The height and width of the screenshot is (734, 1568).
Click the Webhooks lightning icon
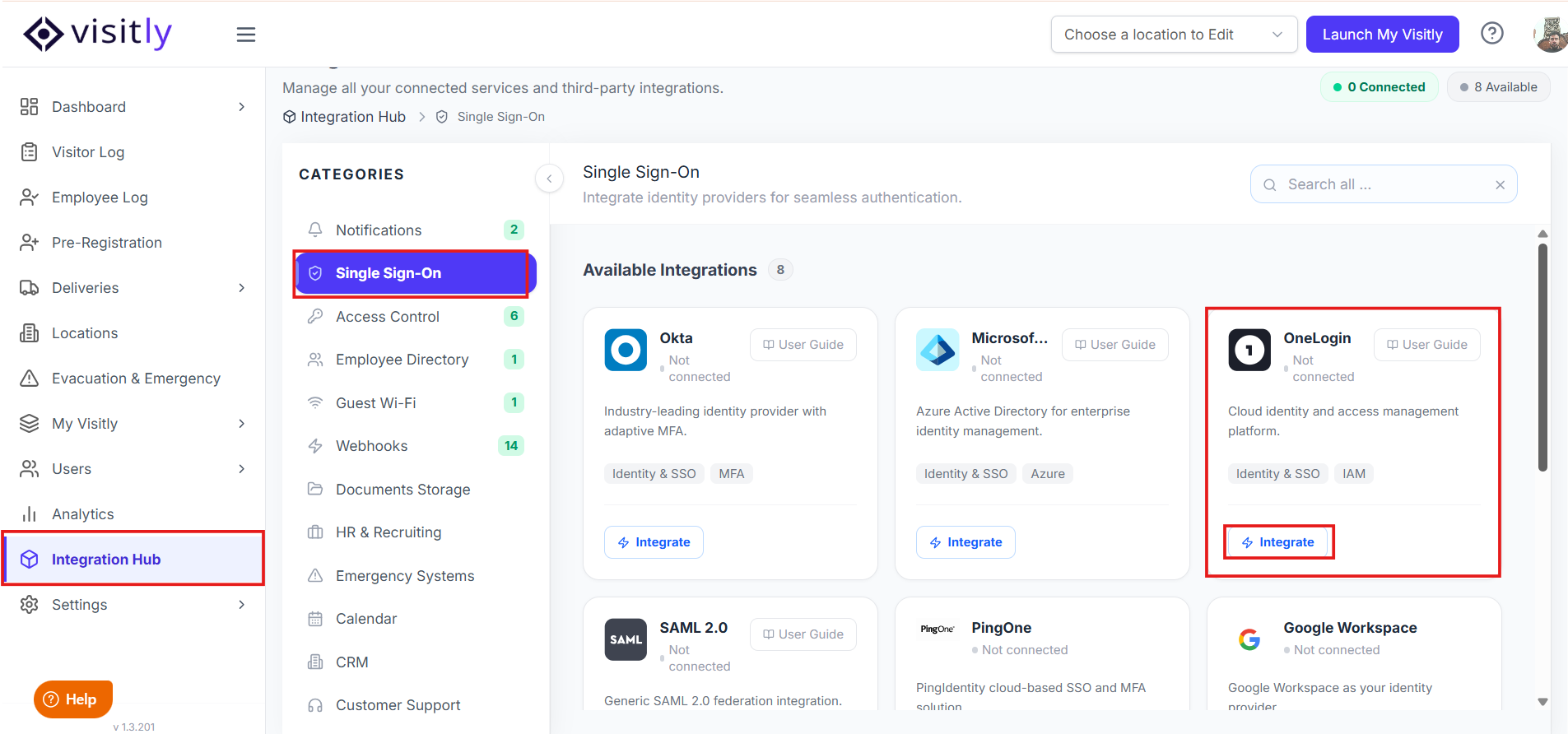(x=315, y=446)
